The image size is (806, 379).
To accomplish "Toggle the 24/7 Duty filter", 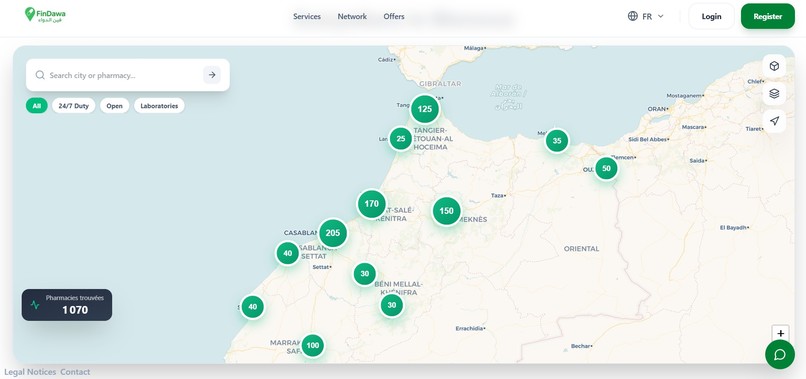I will (74, 106).
